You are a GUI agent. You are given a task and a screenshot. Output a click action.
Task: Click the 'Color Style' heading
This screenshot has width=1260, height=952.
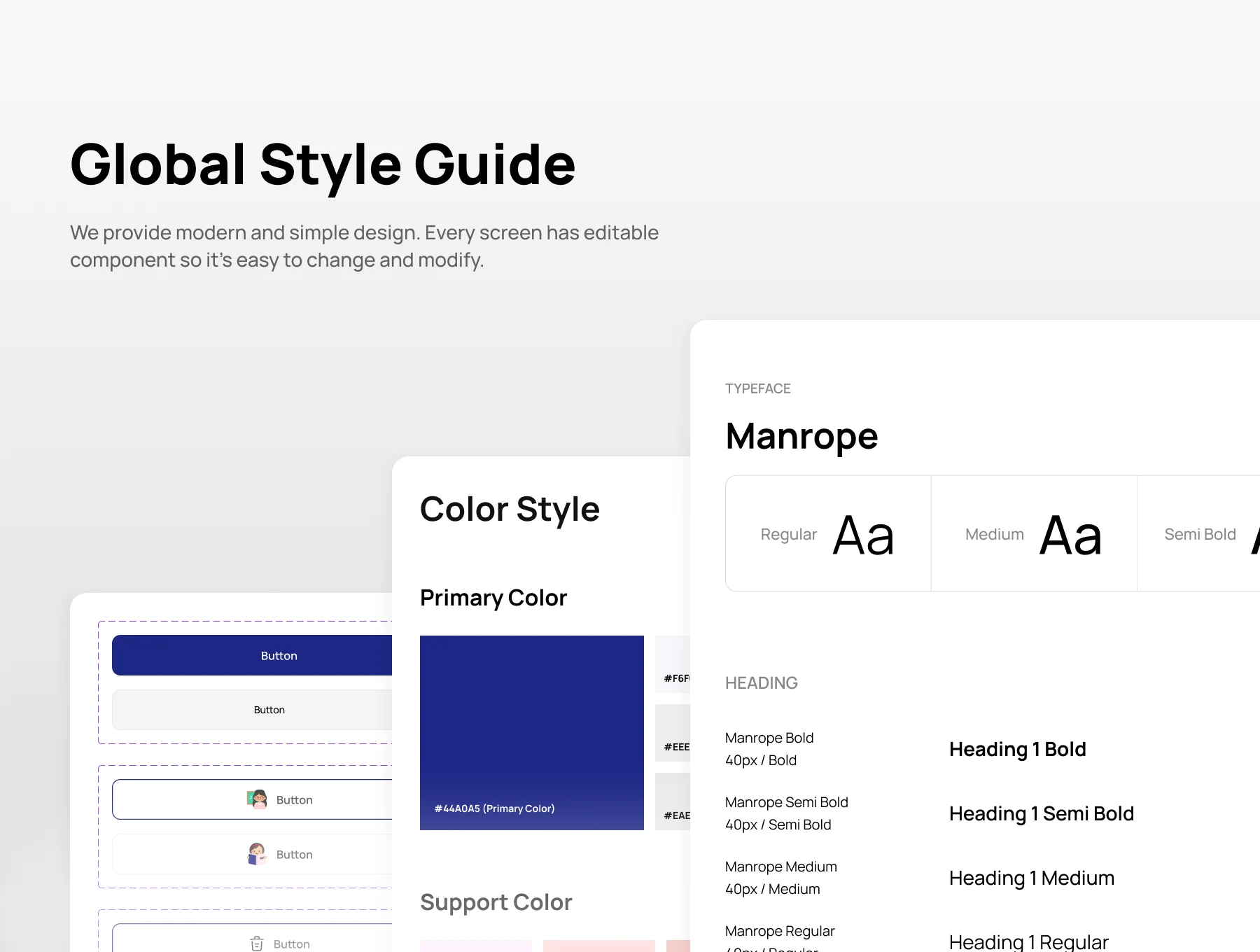click(510, 510)
